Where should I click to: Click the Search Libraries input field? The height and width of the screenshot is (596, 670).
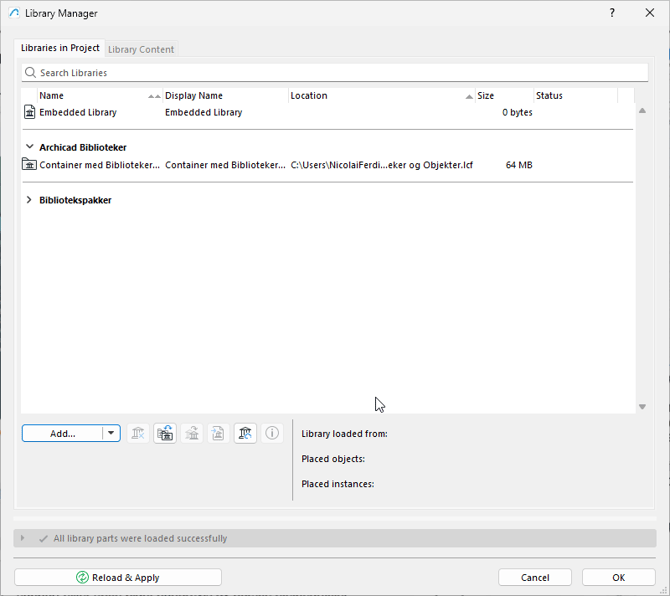tap(340, 73)
